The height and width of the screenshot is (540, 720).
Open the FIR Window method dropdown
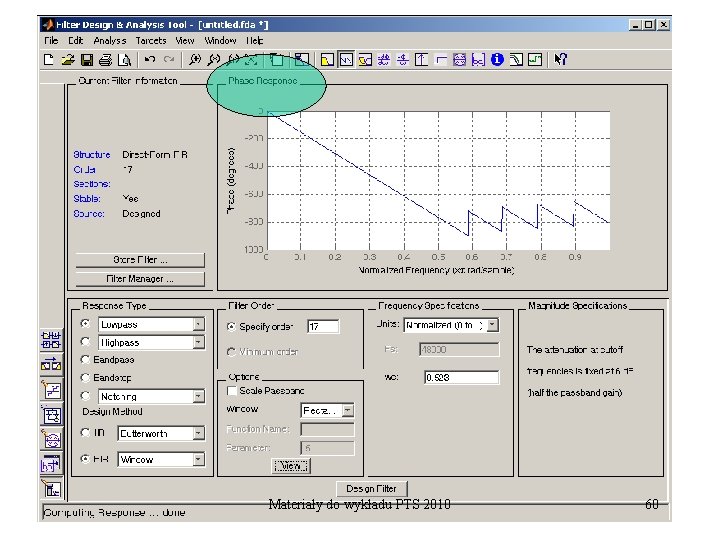pyautogui.click(x=198, y=459)
